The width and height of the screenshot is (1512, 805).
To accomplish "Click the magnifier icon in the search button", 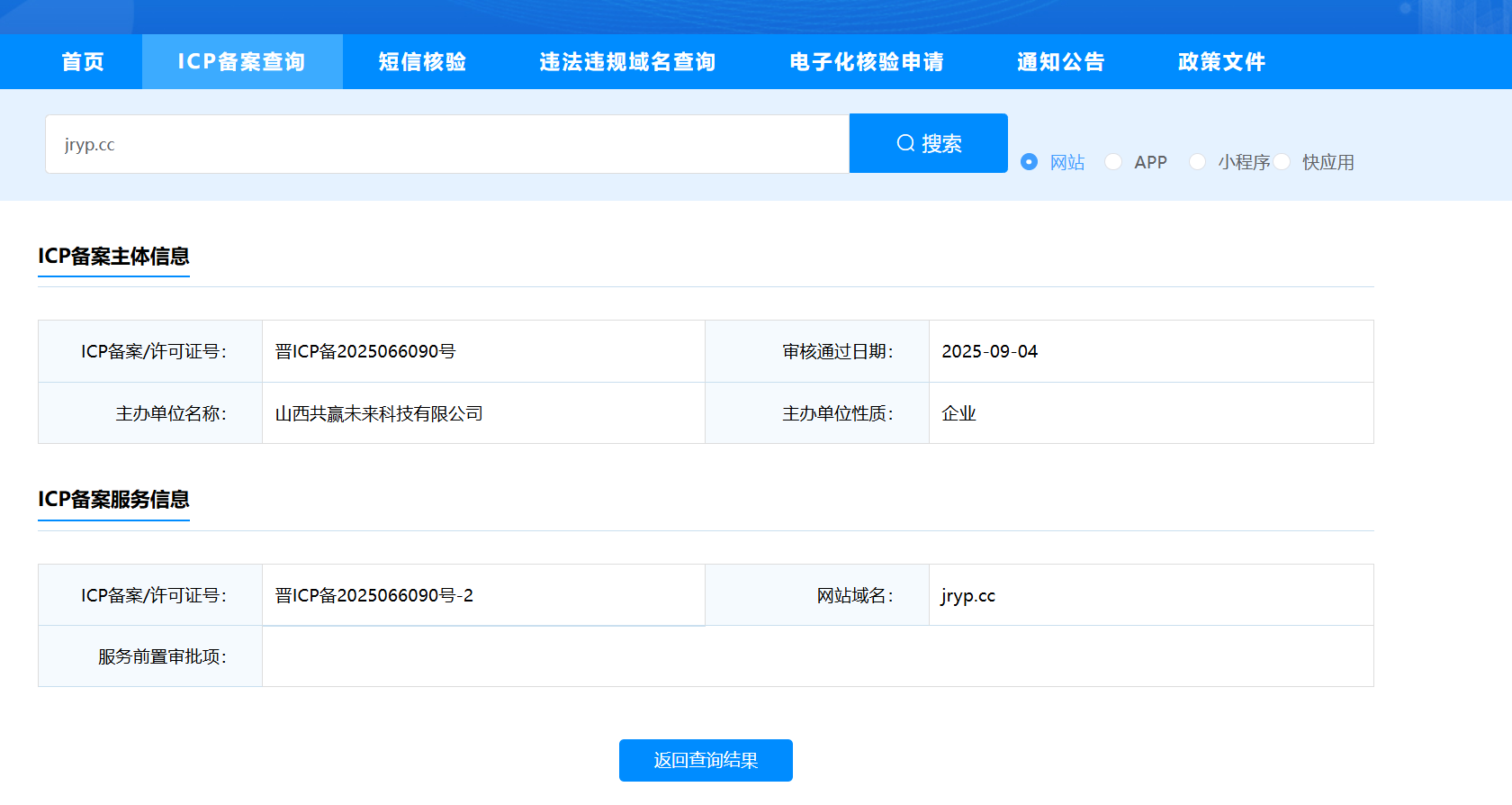I will coord(905,143).
